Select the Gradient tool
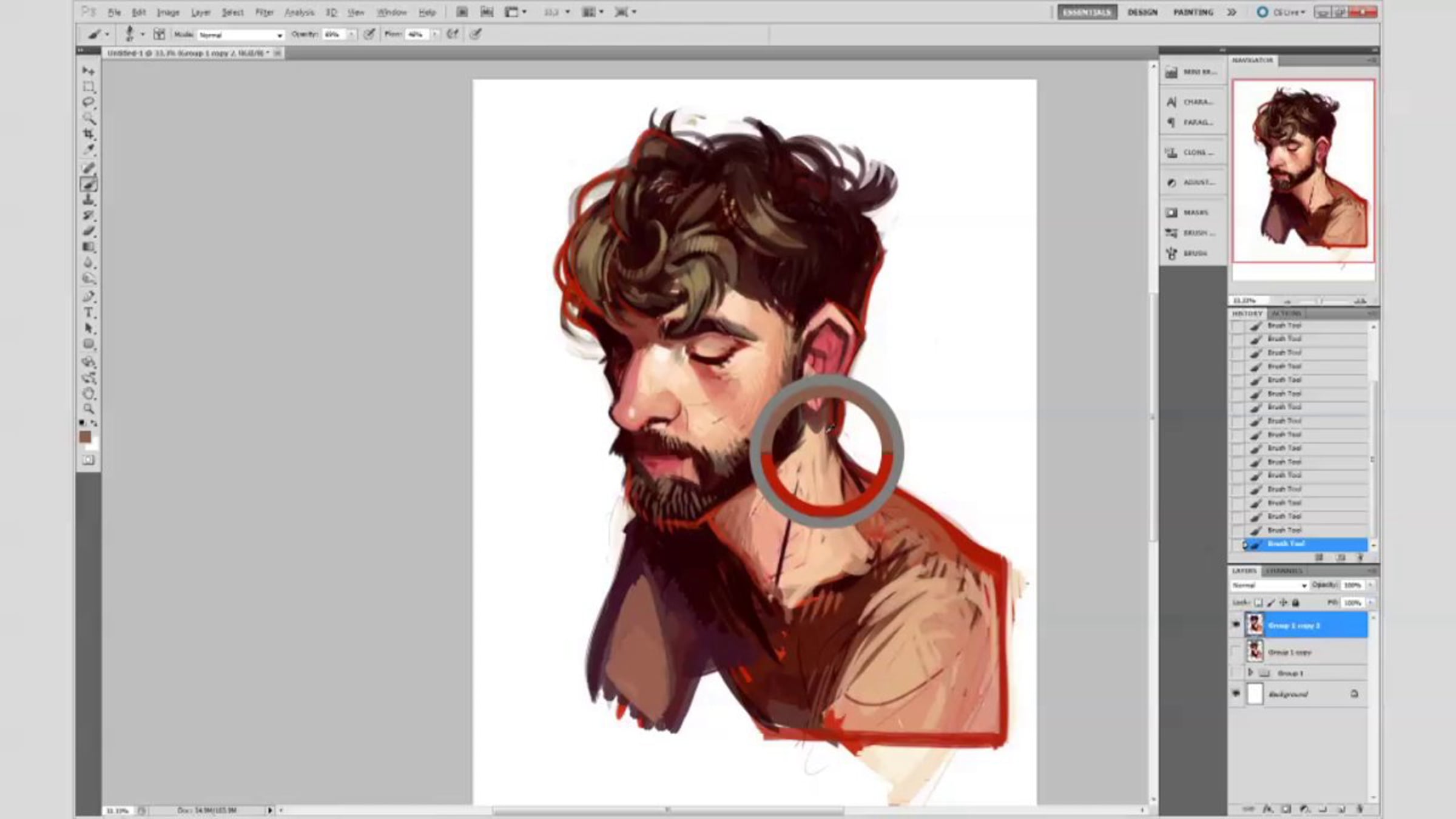 [89, 247]
